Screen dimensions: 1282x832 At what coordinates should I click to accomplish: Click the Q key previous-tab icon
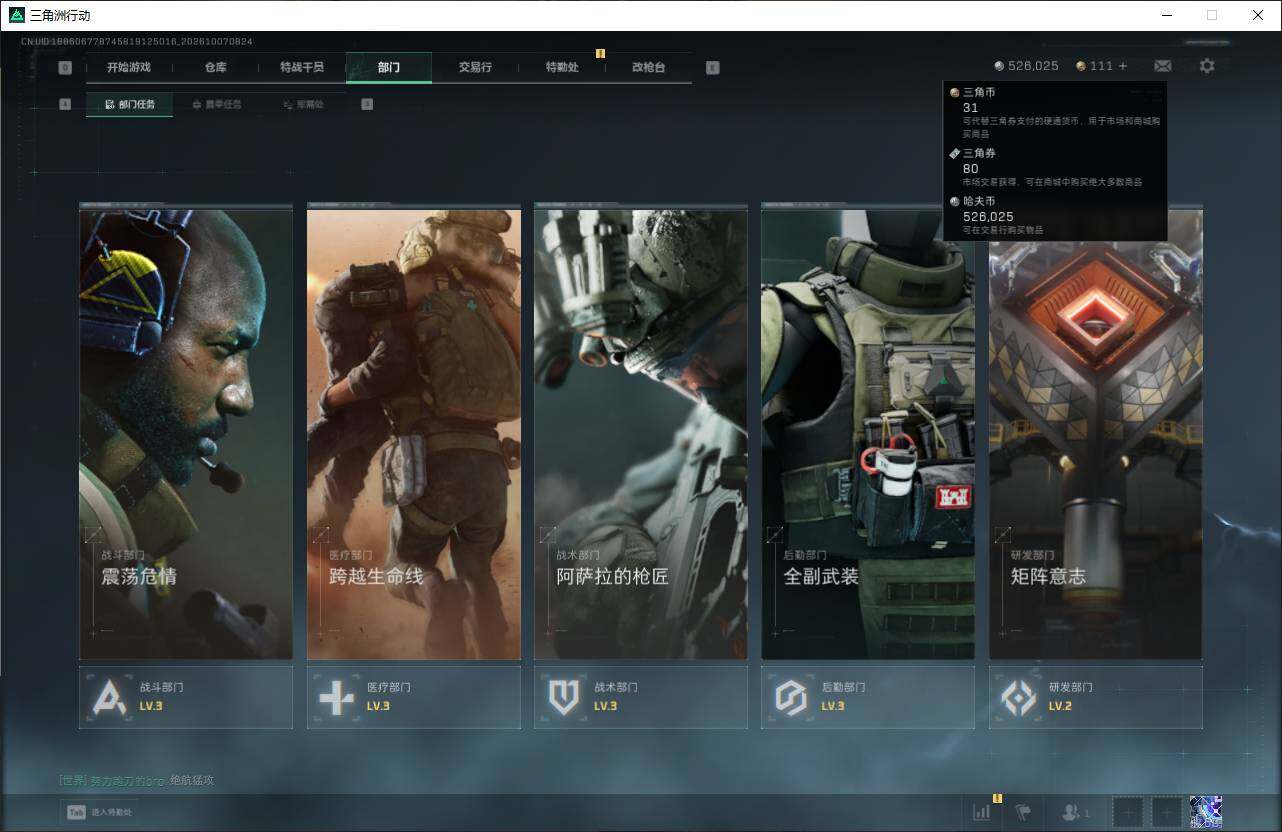[x=65, y=68]
